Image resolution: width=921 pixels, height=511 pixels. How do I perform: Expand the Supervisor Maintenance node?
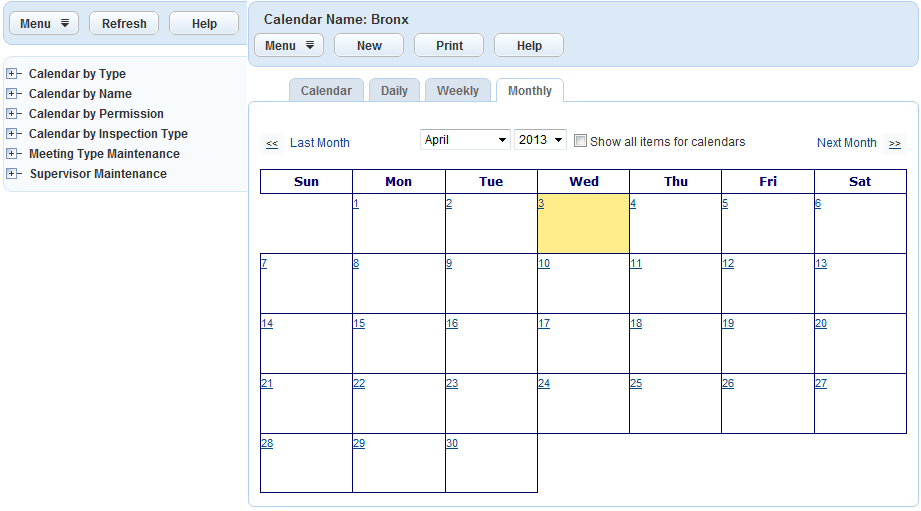[x=11, y=174]
